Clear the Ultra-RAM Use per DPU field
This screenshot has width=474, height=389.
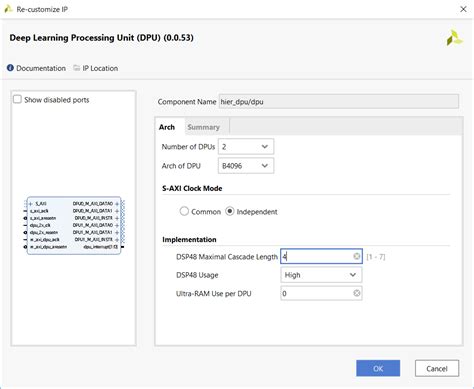click(356, 293)
